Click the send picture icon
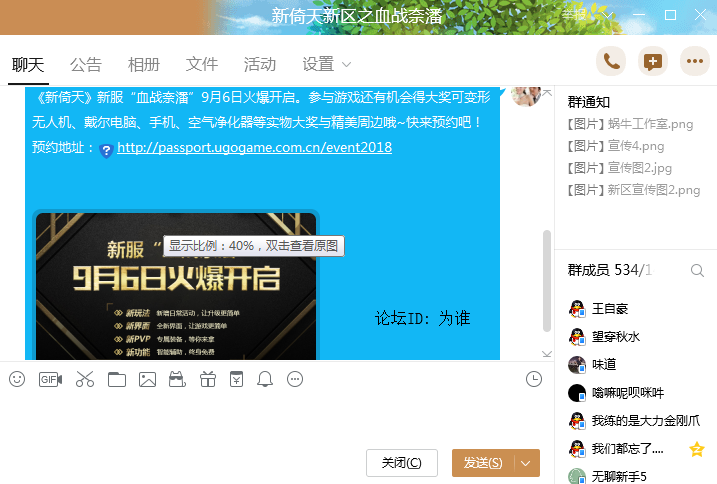This screenshot has height=484, width=717. (147, 379)
